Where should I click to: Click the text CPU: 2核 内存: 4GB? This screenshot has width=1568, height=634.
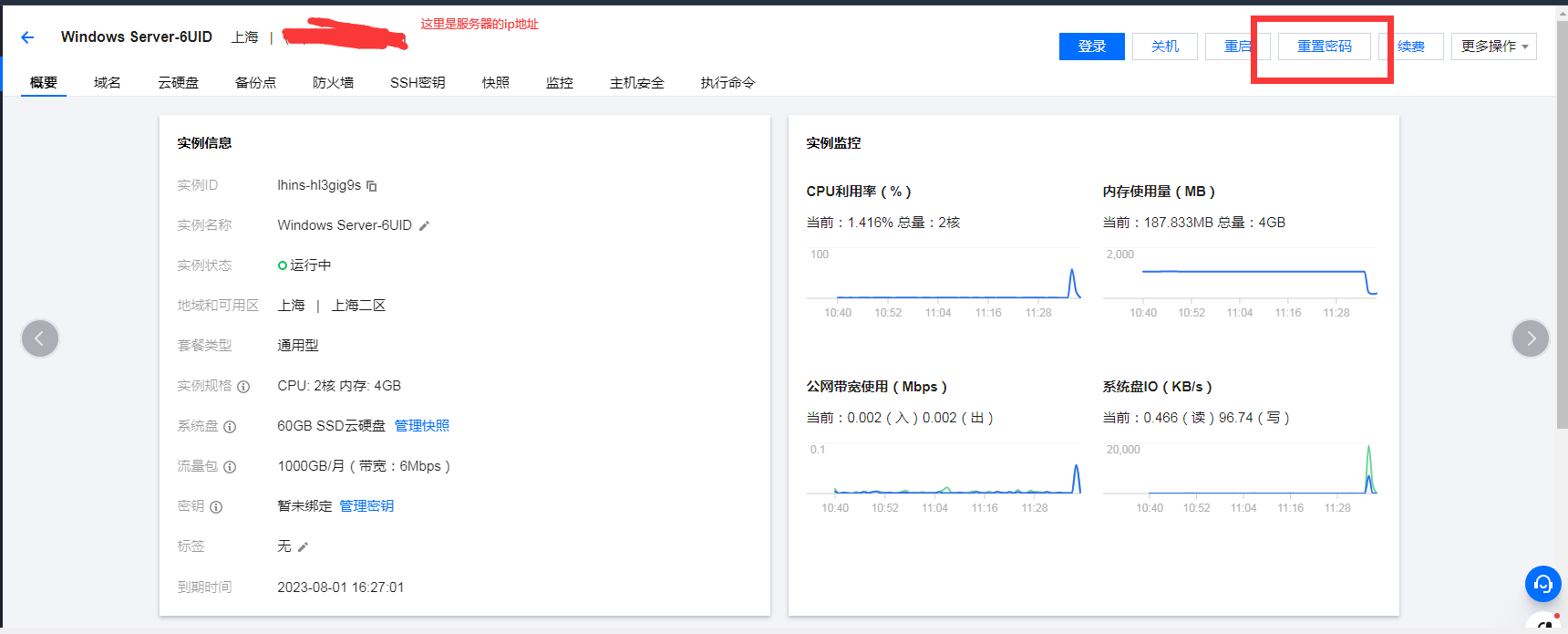tap(339, 386)
